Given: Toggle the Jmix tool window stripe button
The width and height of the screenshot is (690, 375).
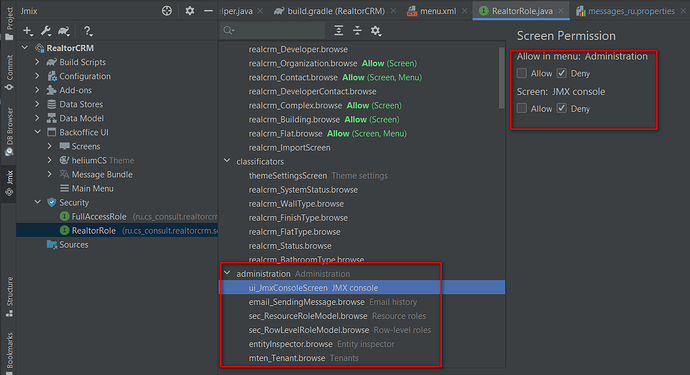Looking at the screenshot, I should point(9,183).
